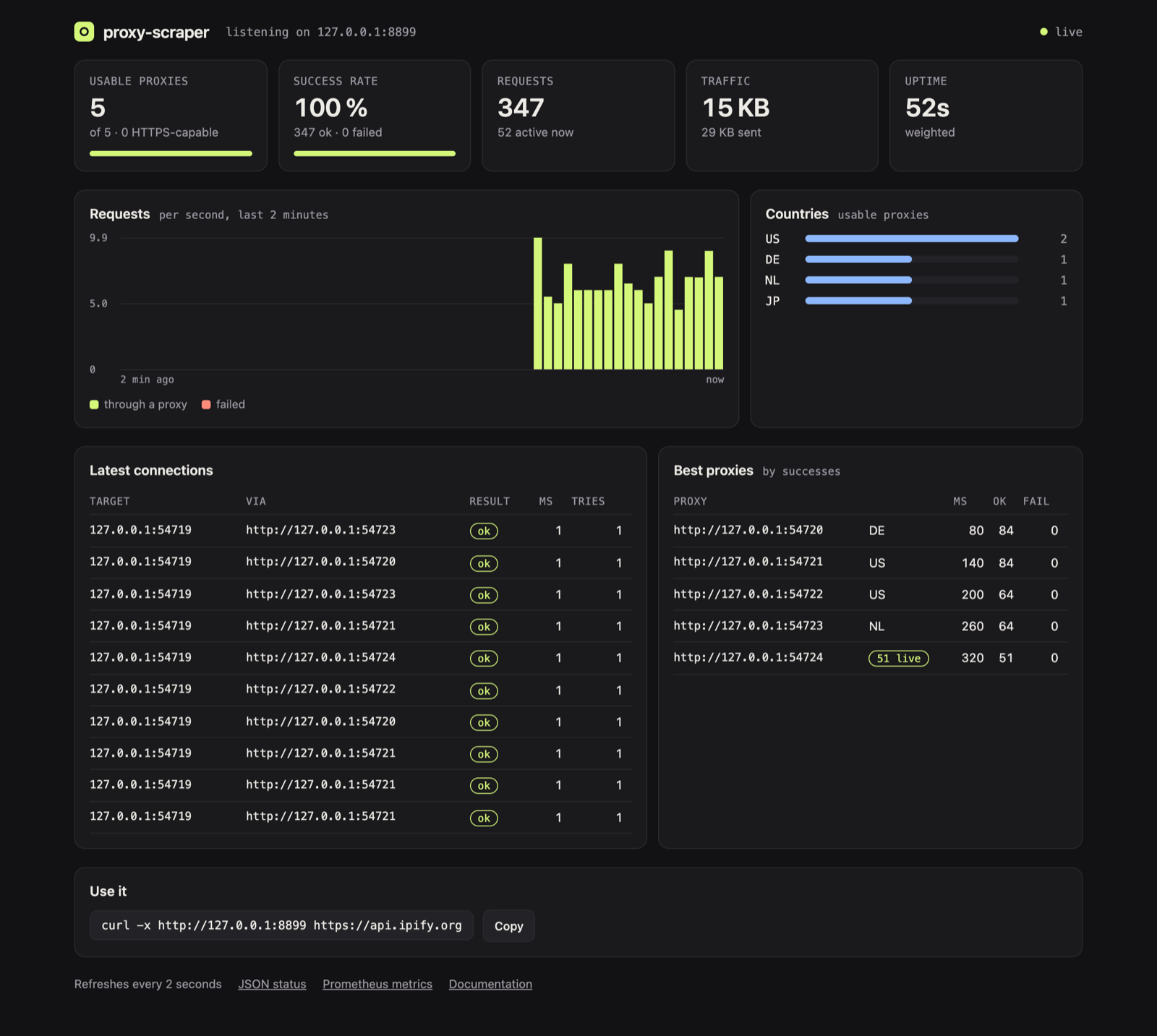Viewport: 1157px width, 1036px height.
Task: Click the TRIES column header
Action: point(588,501)
